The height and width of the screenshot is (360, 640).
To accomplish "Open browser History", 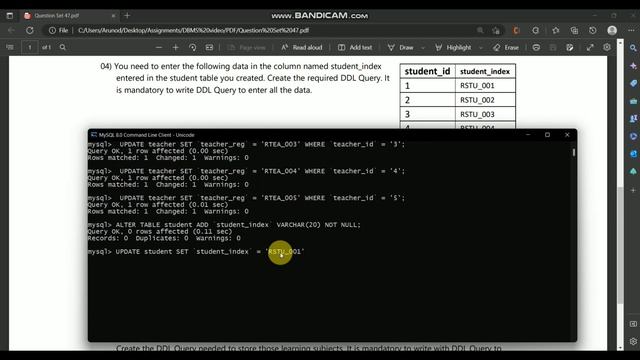I will (593, 30).
